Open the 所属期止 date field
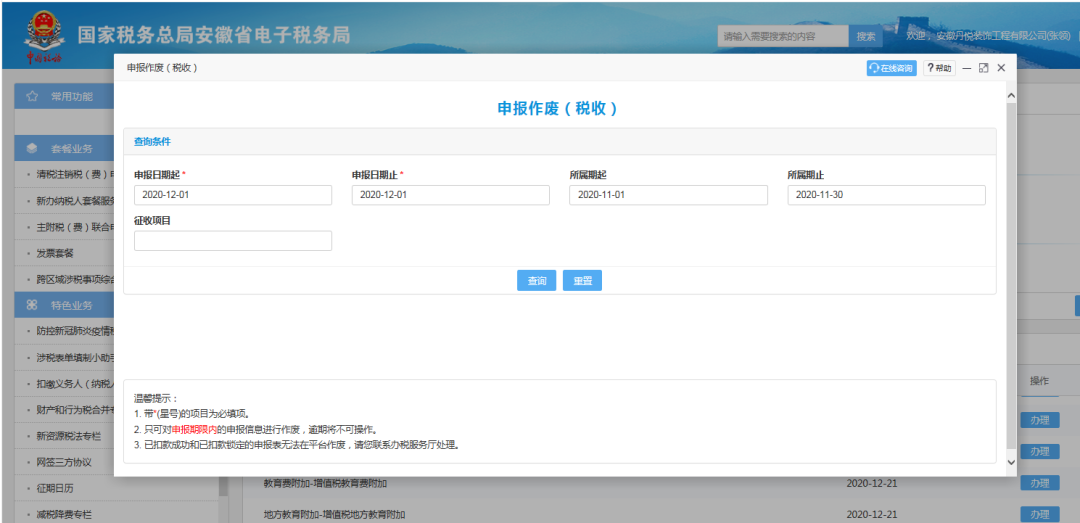Viewport: 1080px width, 523px height. (x=886, y=195)
